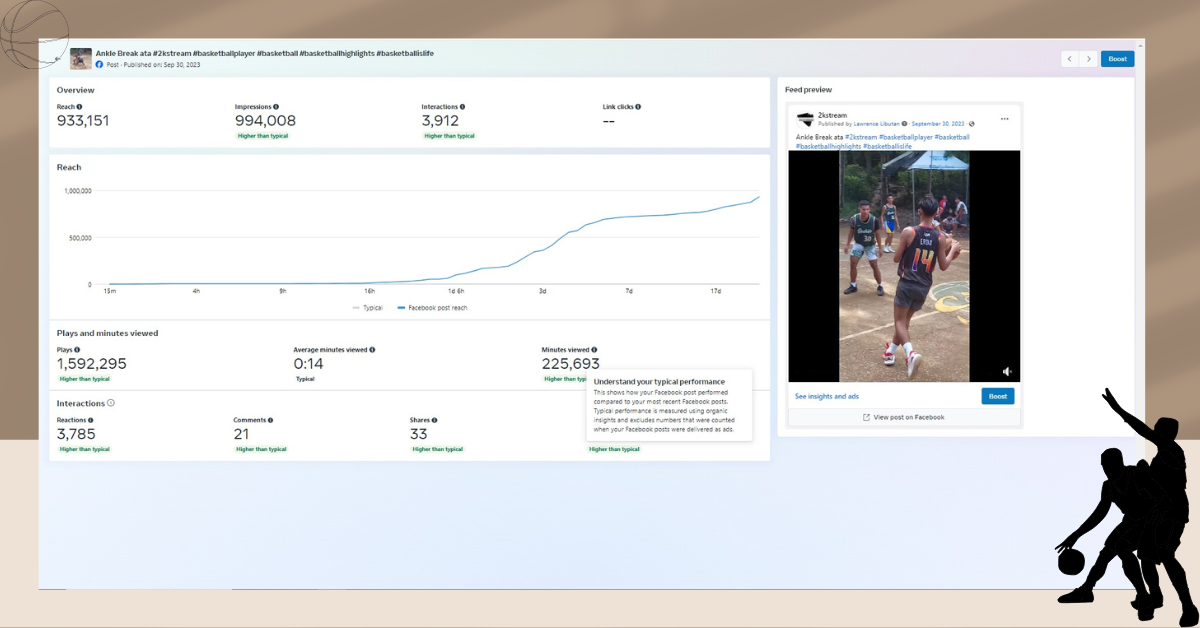Click the info icon beside Reactions
Viewport: 1200px width, 628px height.
coord(91,421)
